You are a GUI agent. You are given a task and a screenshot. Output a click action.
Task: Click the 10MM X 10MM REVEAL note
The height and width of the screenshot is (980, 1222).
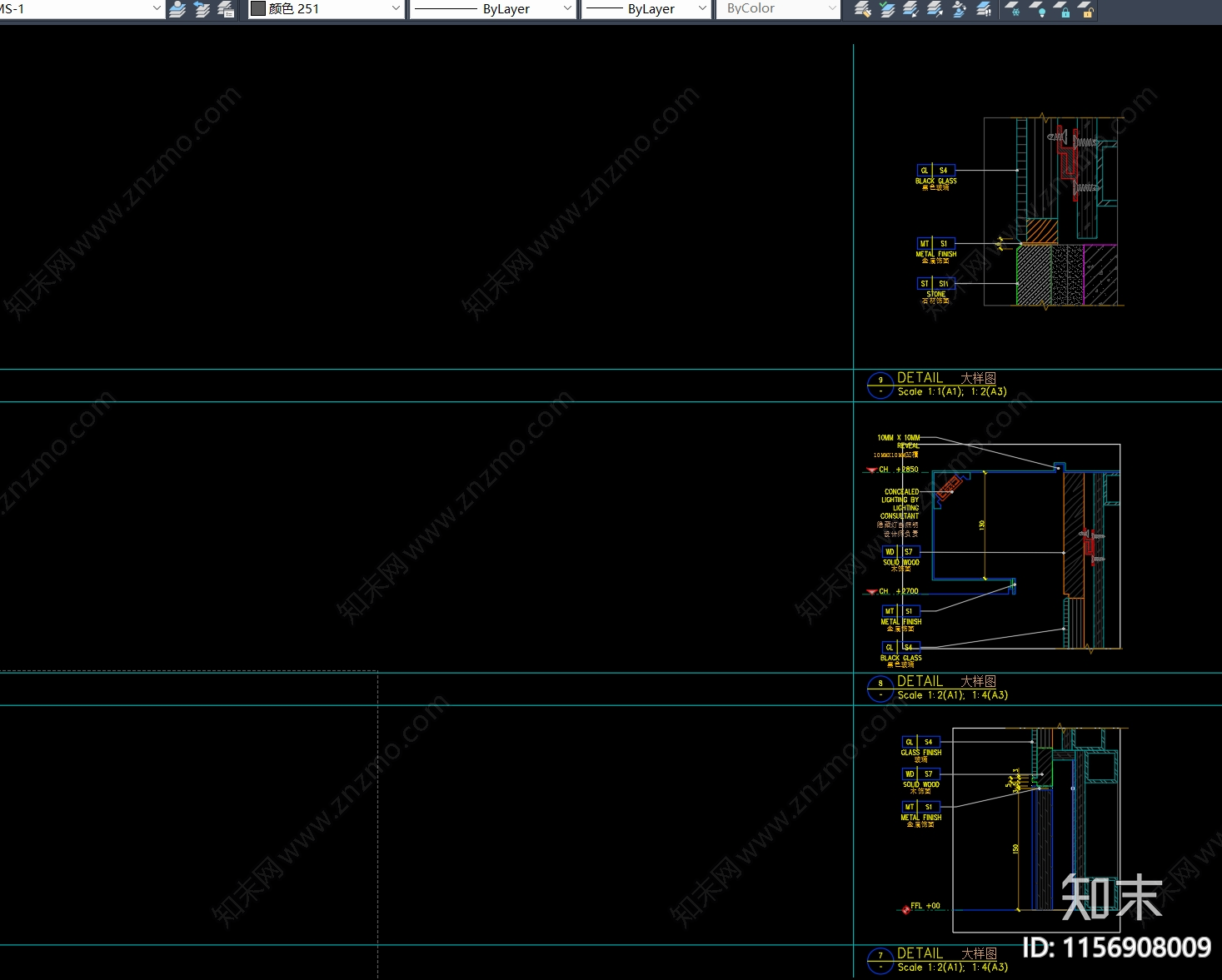(x=899, y=441)
